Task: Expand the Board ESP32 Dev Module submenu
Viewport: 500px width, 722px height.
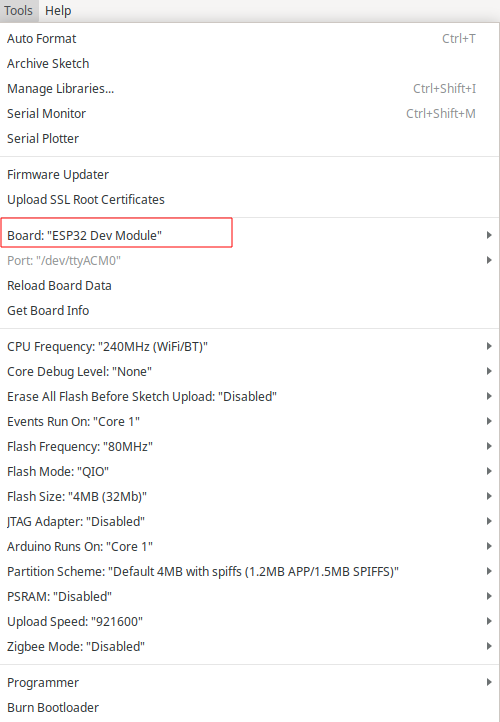Action: coord(250,235)
